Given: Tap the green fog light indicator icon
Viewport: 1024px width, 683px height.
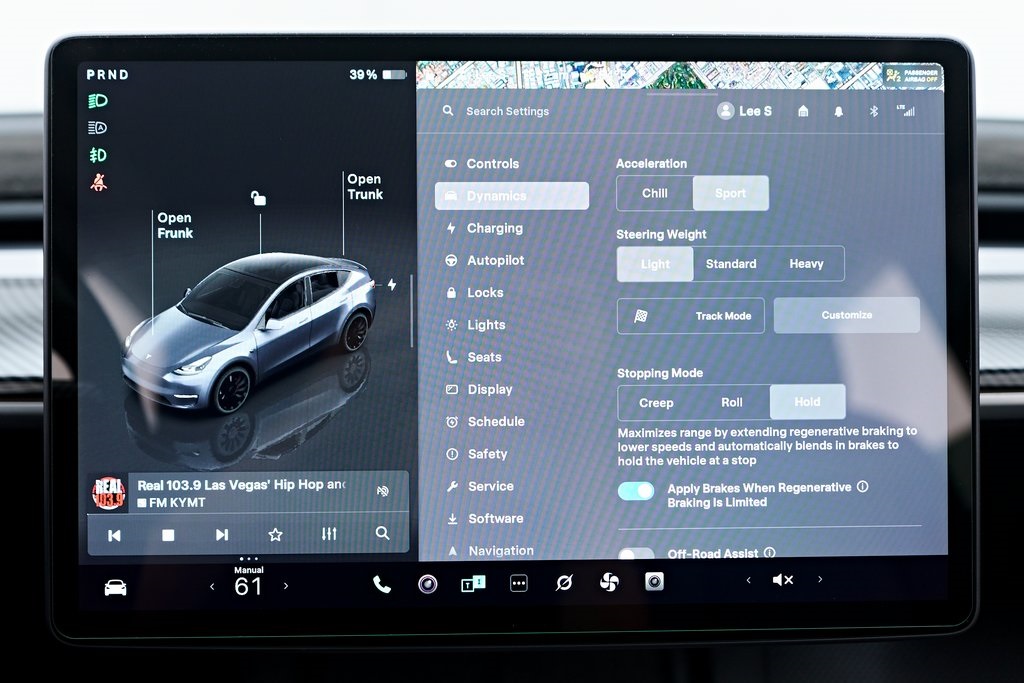Looking at the screenshot, I should (98, 155).
